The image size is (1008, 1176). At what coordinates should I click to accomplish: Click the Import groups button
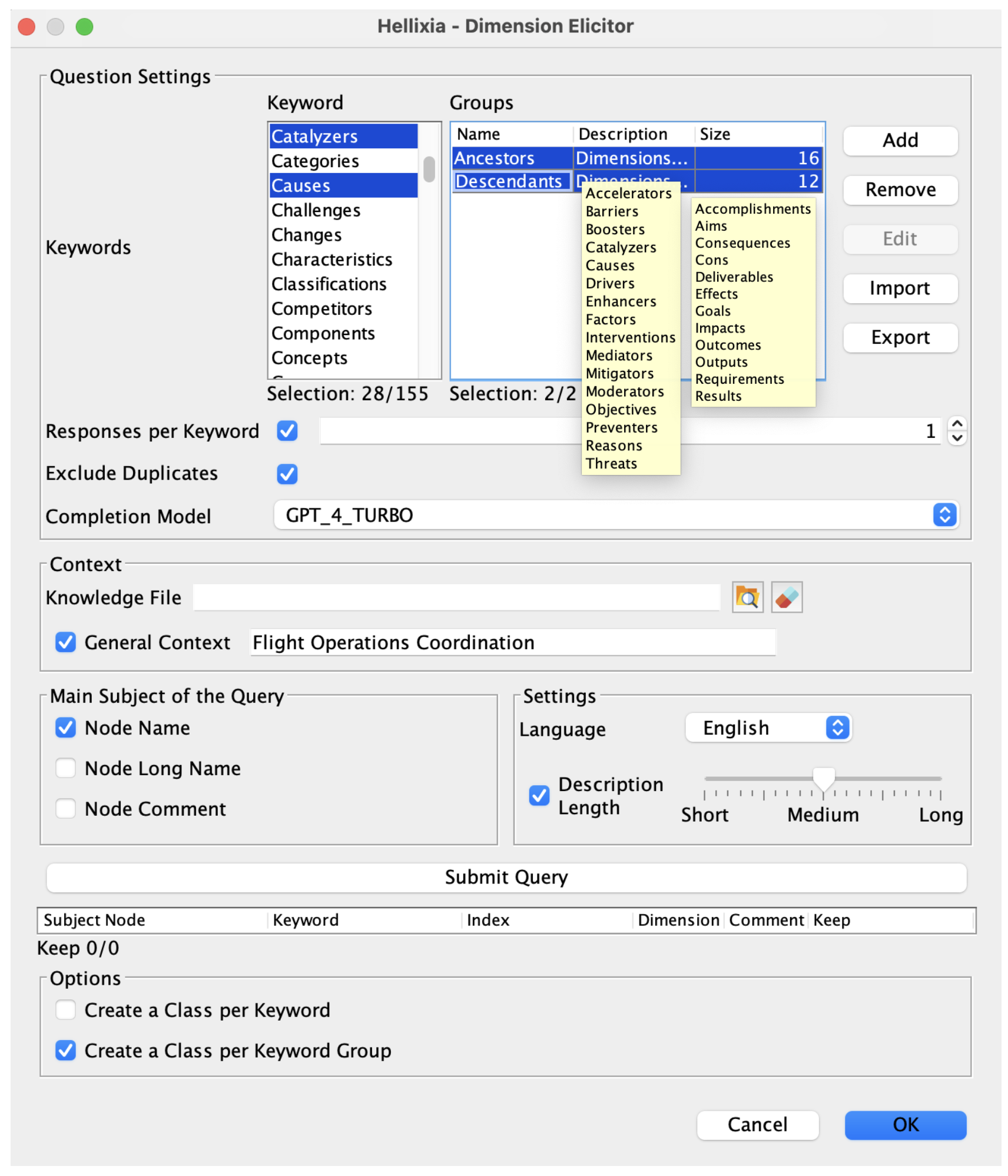[900, 288]
